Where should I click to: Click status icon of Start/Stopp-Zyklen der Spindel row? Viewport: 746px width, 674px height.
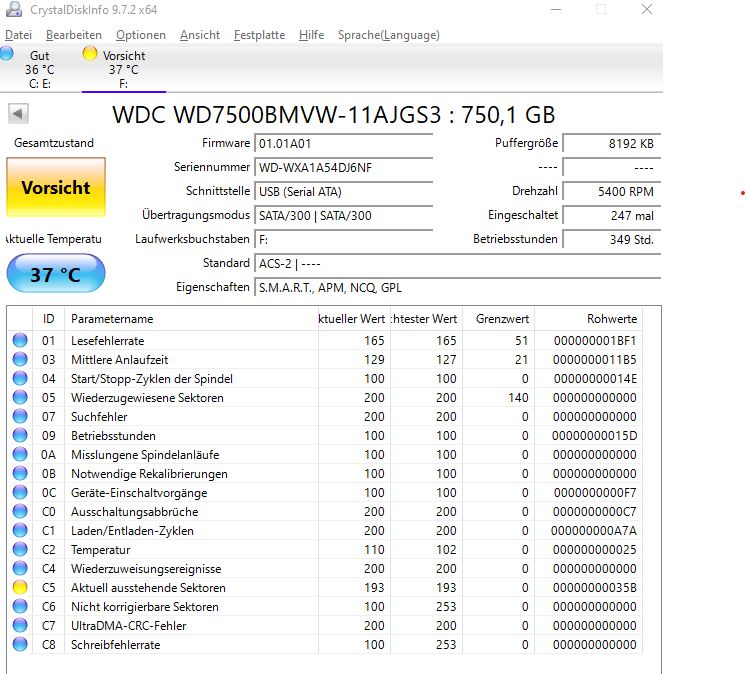20,378
